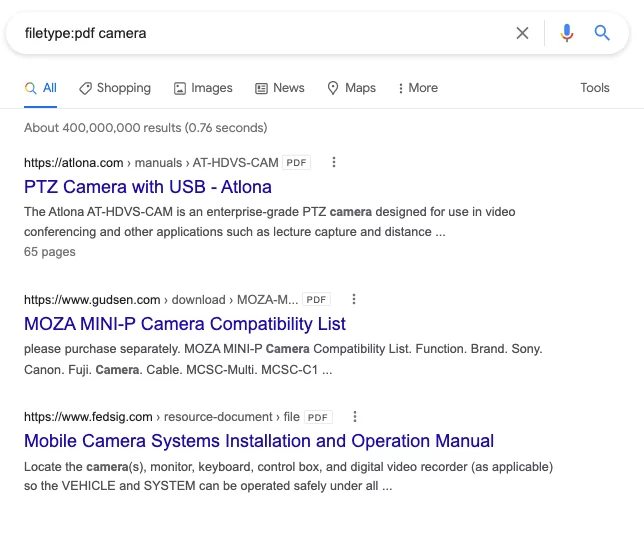Switch to the Shopping tab
This screenshot has width=644, height=534.
(x=115, y=88)
